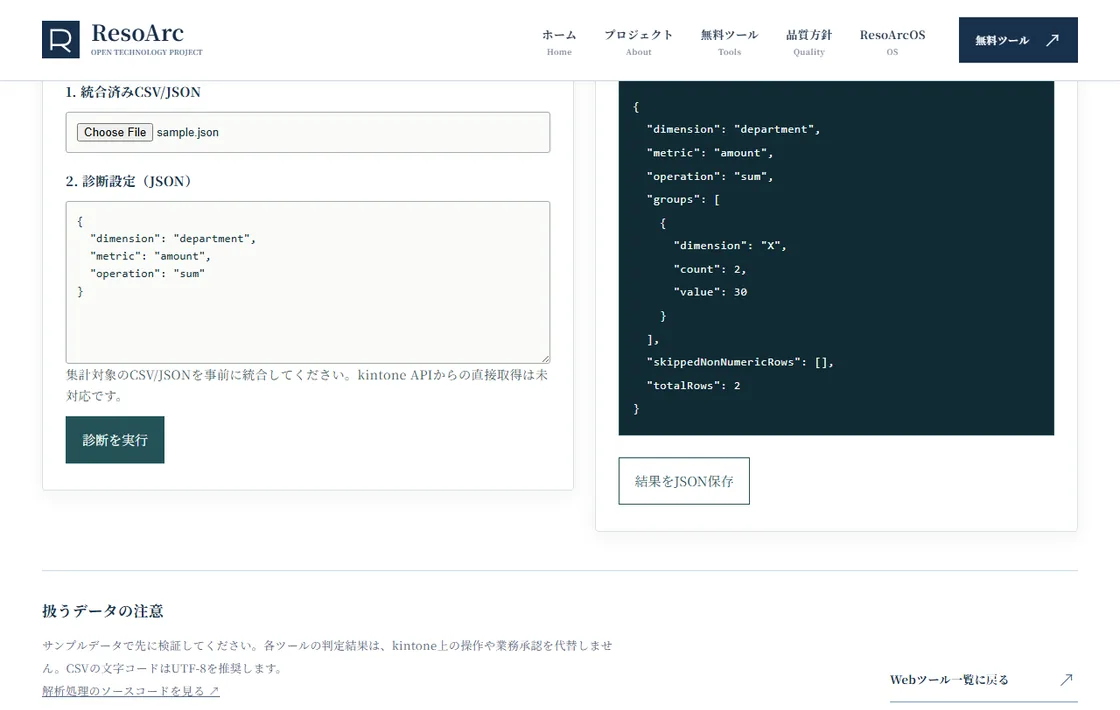Click "metric": "amount" line in settings textarea

150,256
